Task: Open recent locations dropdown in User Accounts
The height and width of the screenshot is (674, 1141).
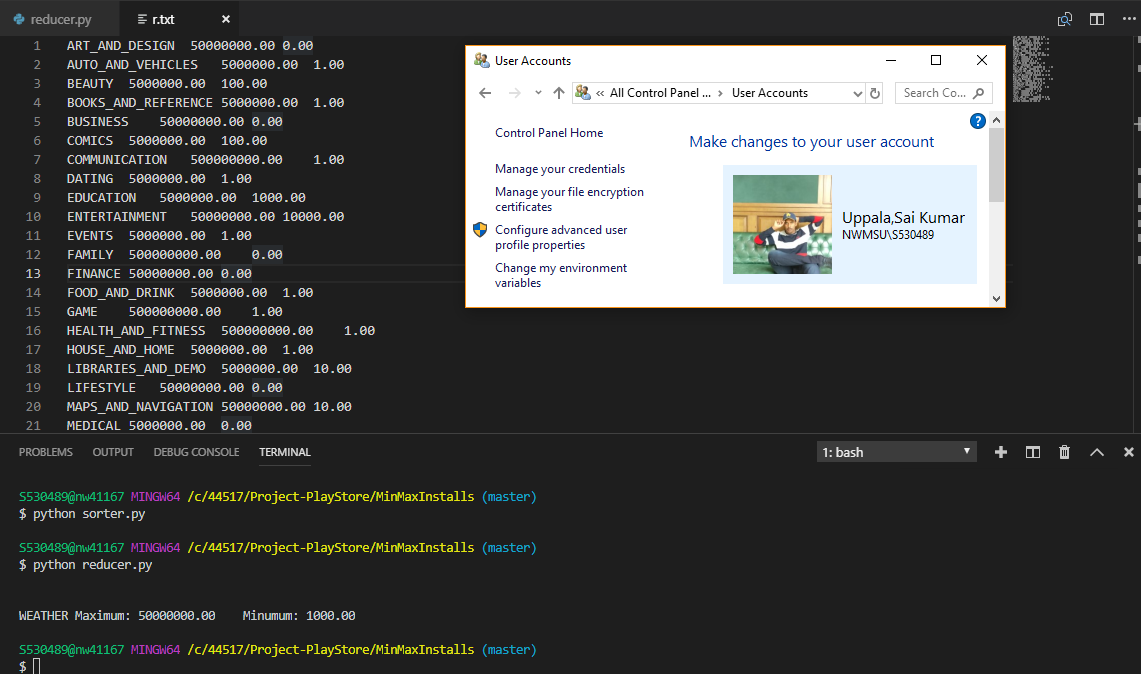Action: point(538,92)
